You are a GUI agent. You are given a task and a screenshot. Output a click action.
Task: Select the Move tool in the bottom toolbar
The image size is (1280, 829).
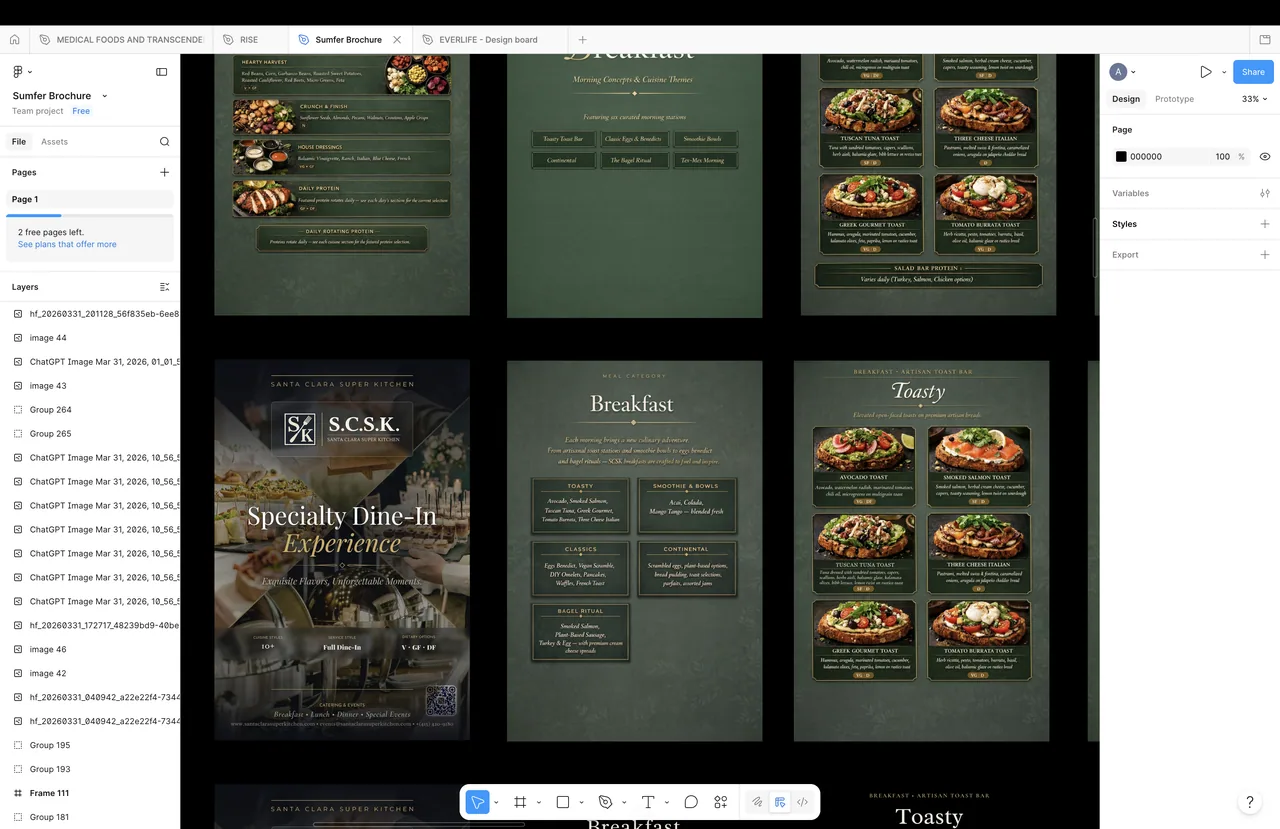point(477,802)
